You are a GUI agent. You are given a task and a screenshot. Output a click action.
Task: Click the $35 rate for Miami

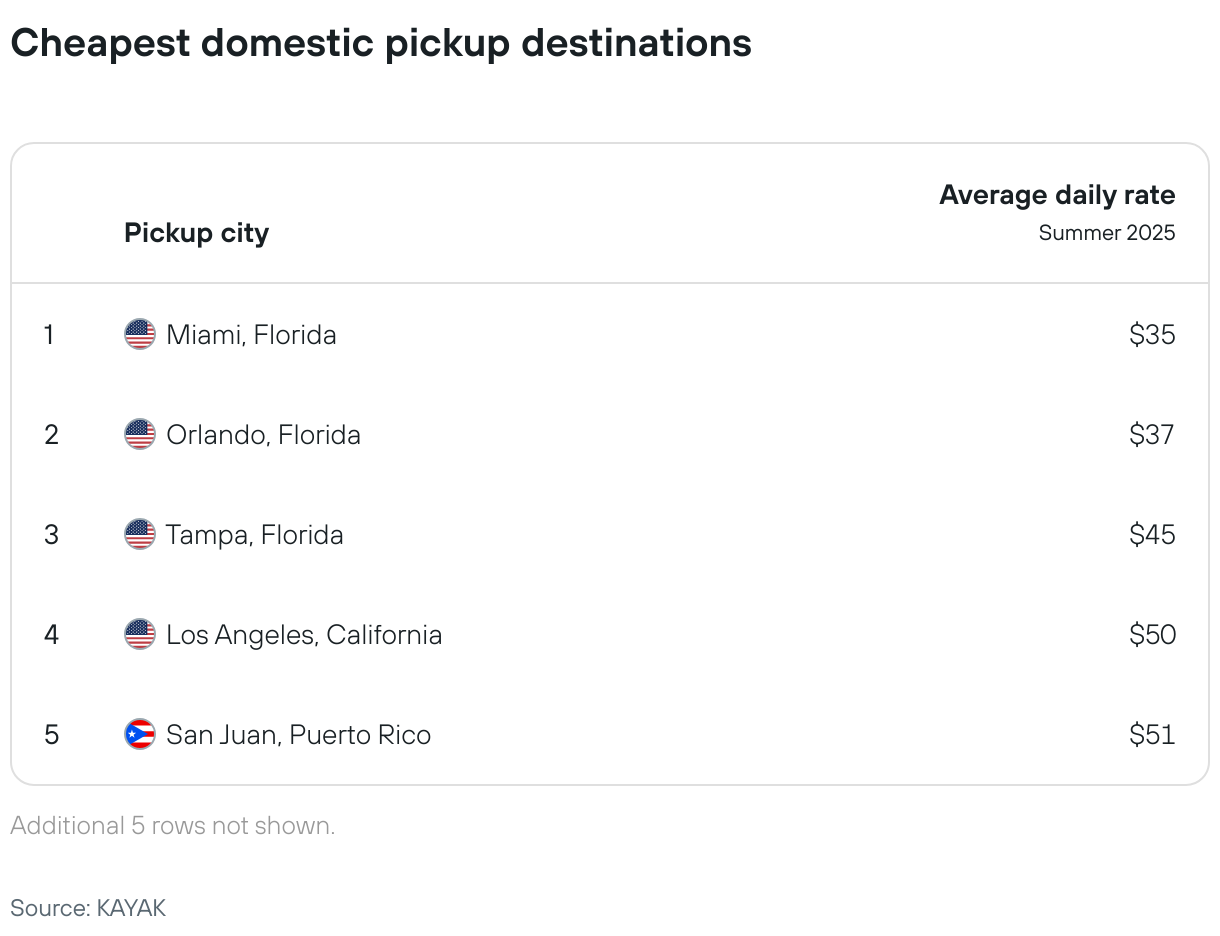(x=1152, y=334)
